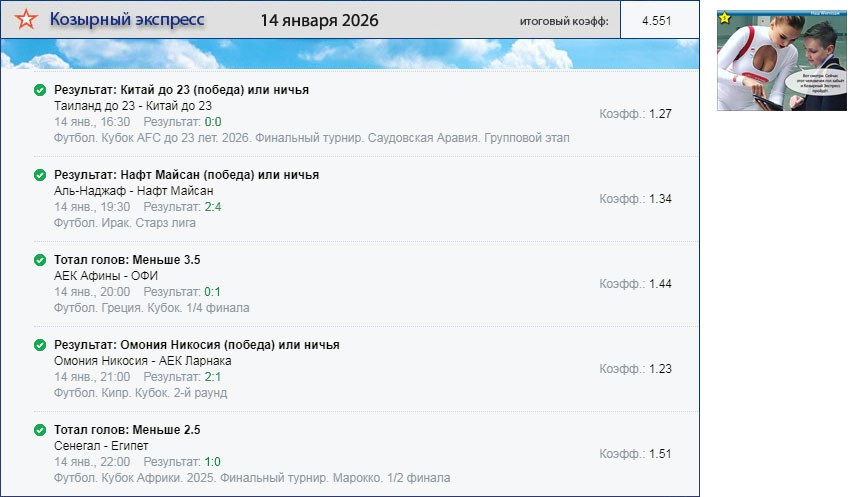Open match Омония Никосия - АЕК Ларнака
Viewport: 864px width, 497px height.
pyautogui.click(x=142, y=361)
